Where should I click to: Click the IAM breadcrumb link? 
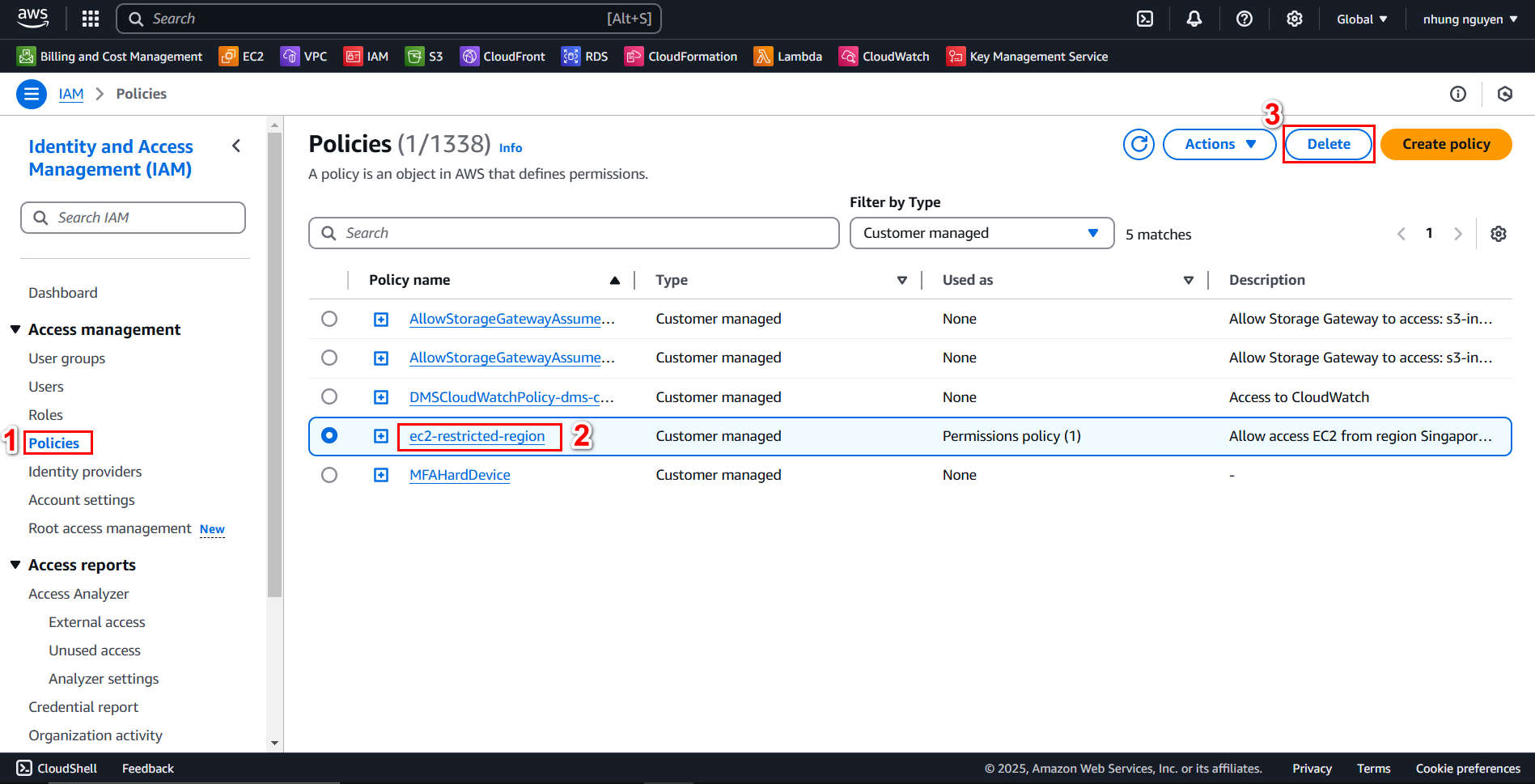pos(71,94)
